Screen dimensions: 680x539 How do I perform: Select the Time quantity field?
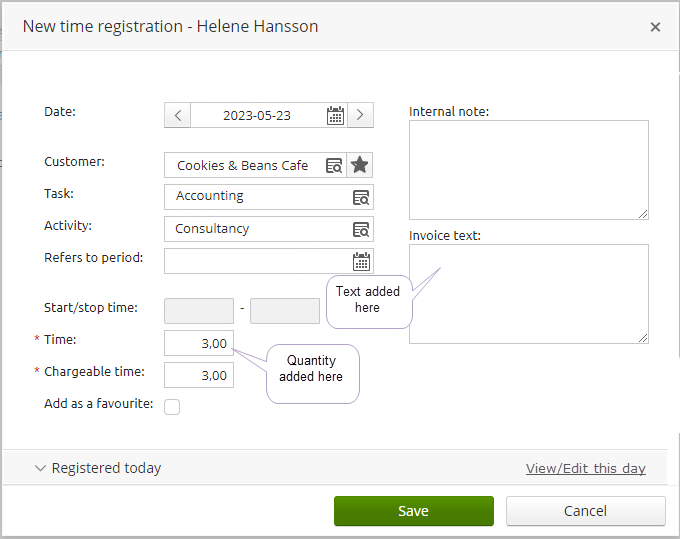coord(199,343)
